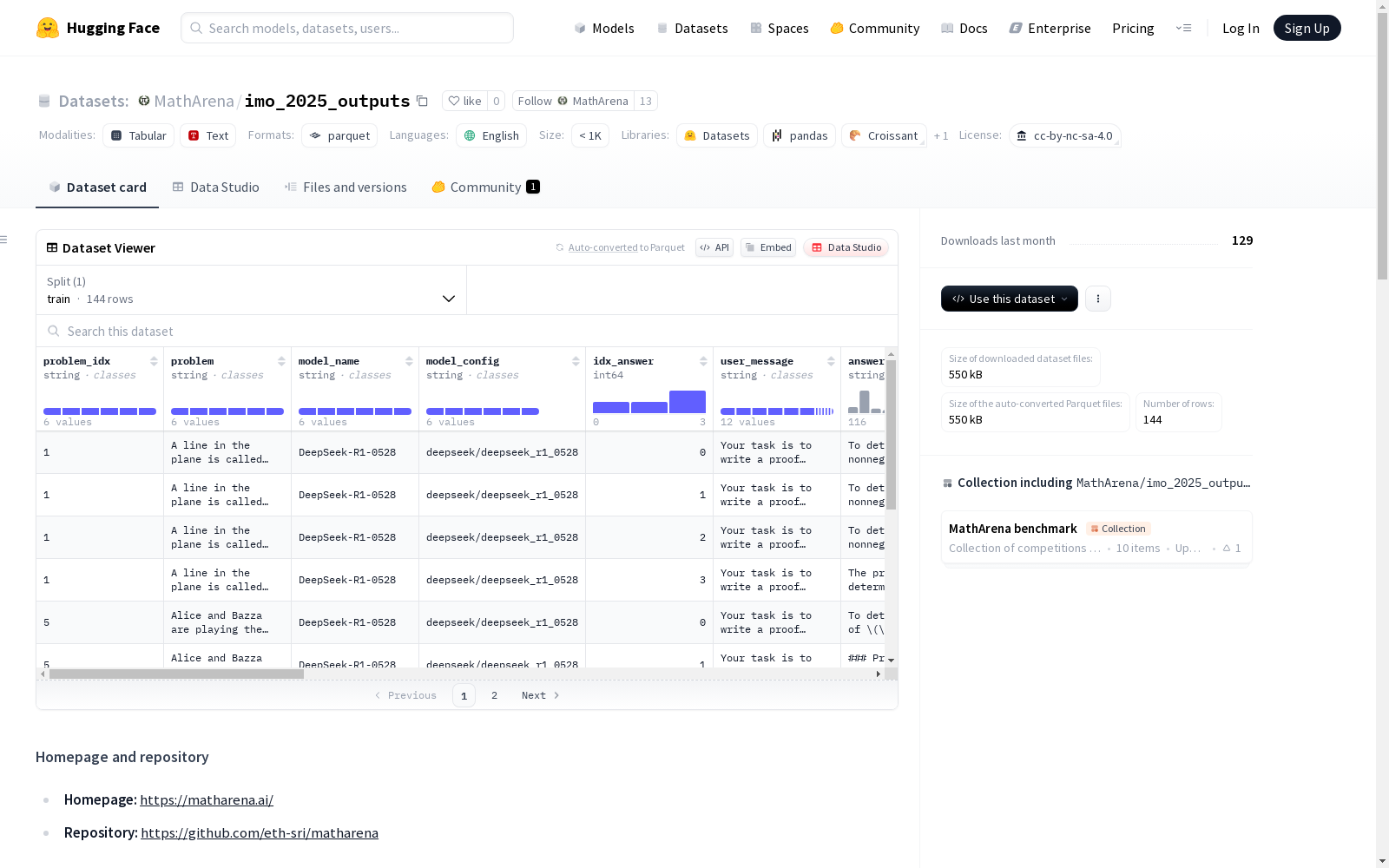The width and height of the screenshot is (1389, 868).
Task: Select the current page 1 button
Action: [x=464, y=695]
